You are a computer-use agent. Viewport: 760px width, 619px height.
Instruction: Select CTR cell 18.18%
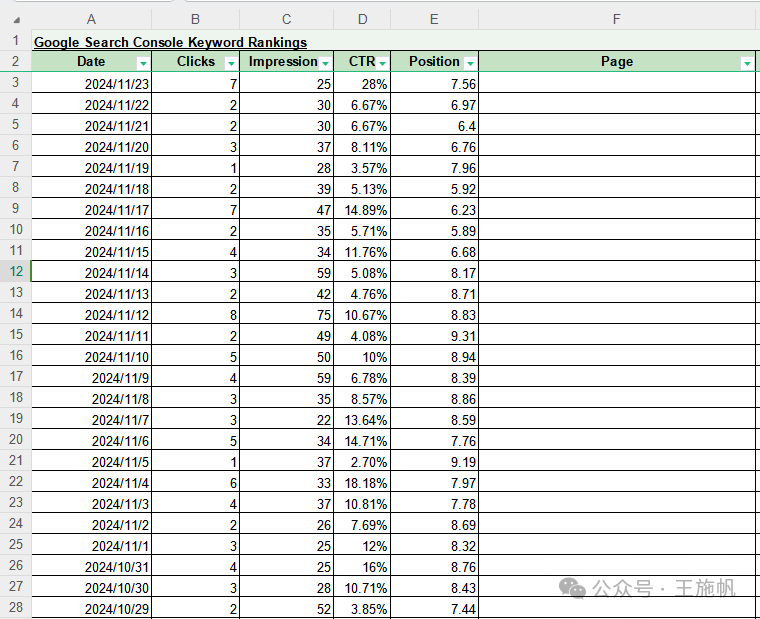[362, 483]
